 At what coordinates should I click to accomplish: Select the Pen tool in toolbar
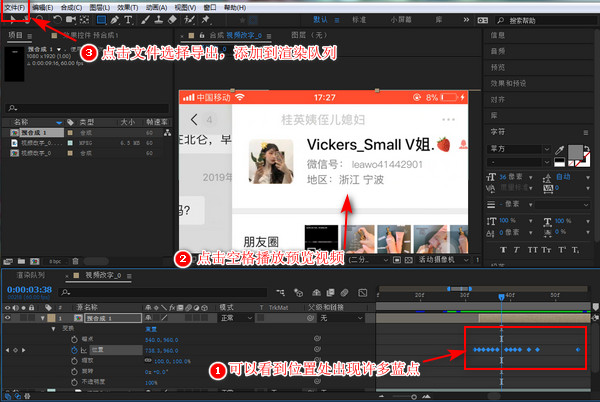click(115, 19)
